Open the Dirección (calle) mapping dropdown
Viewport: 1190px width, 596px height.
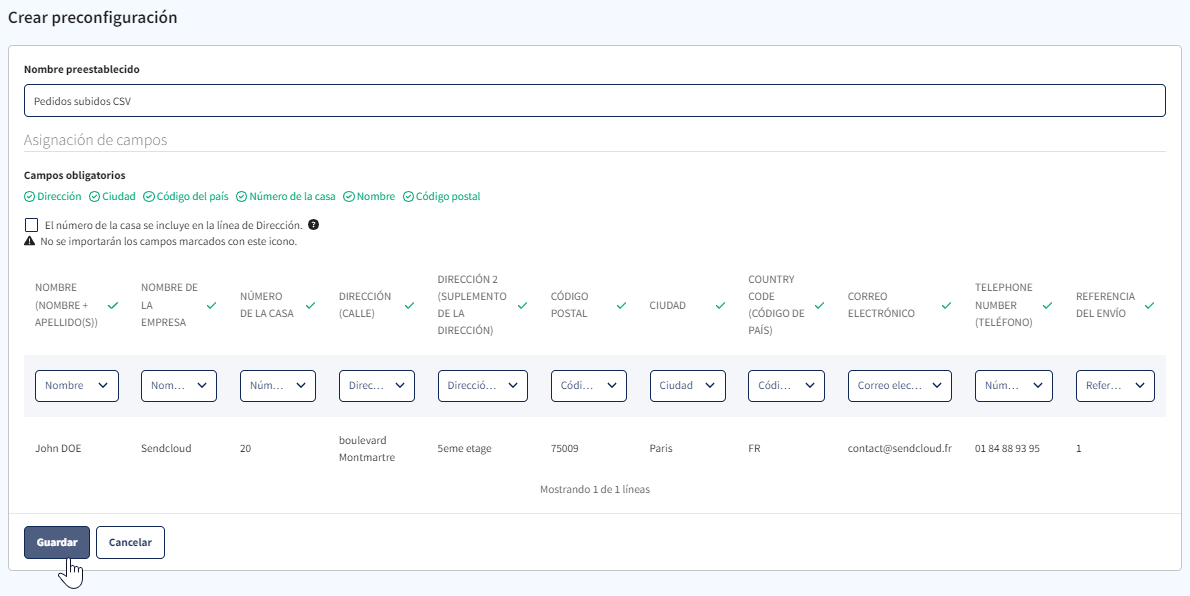(x=376, y=386)
